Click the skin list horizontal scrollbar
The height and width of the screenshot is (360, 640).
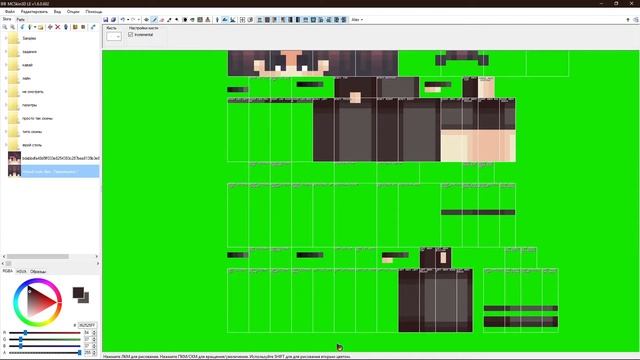pos(38,256)
